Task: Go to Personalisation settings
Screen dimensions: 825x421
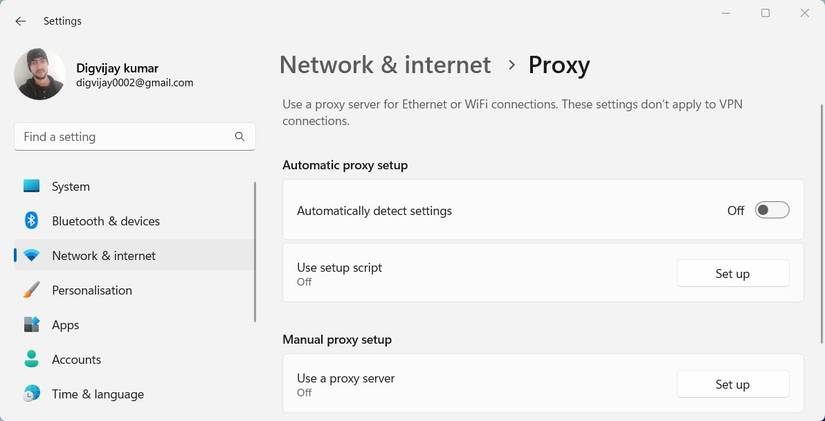Action: pyautogui.click(x=92, y=290)
